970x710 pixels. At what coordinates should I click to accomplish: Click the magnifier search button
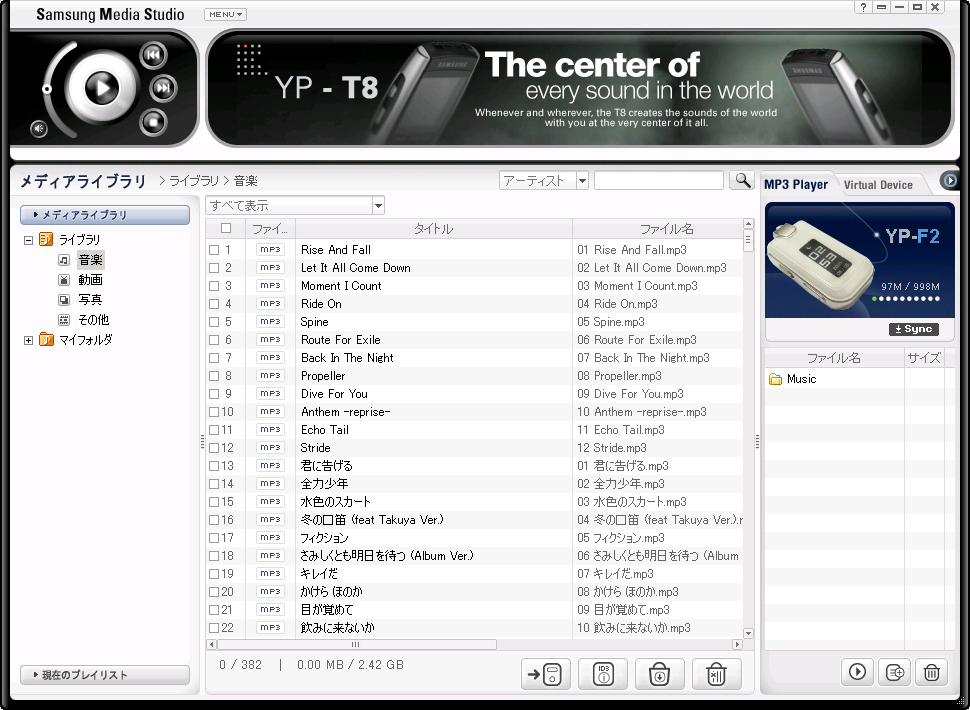(741, 180)
